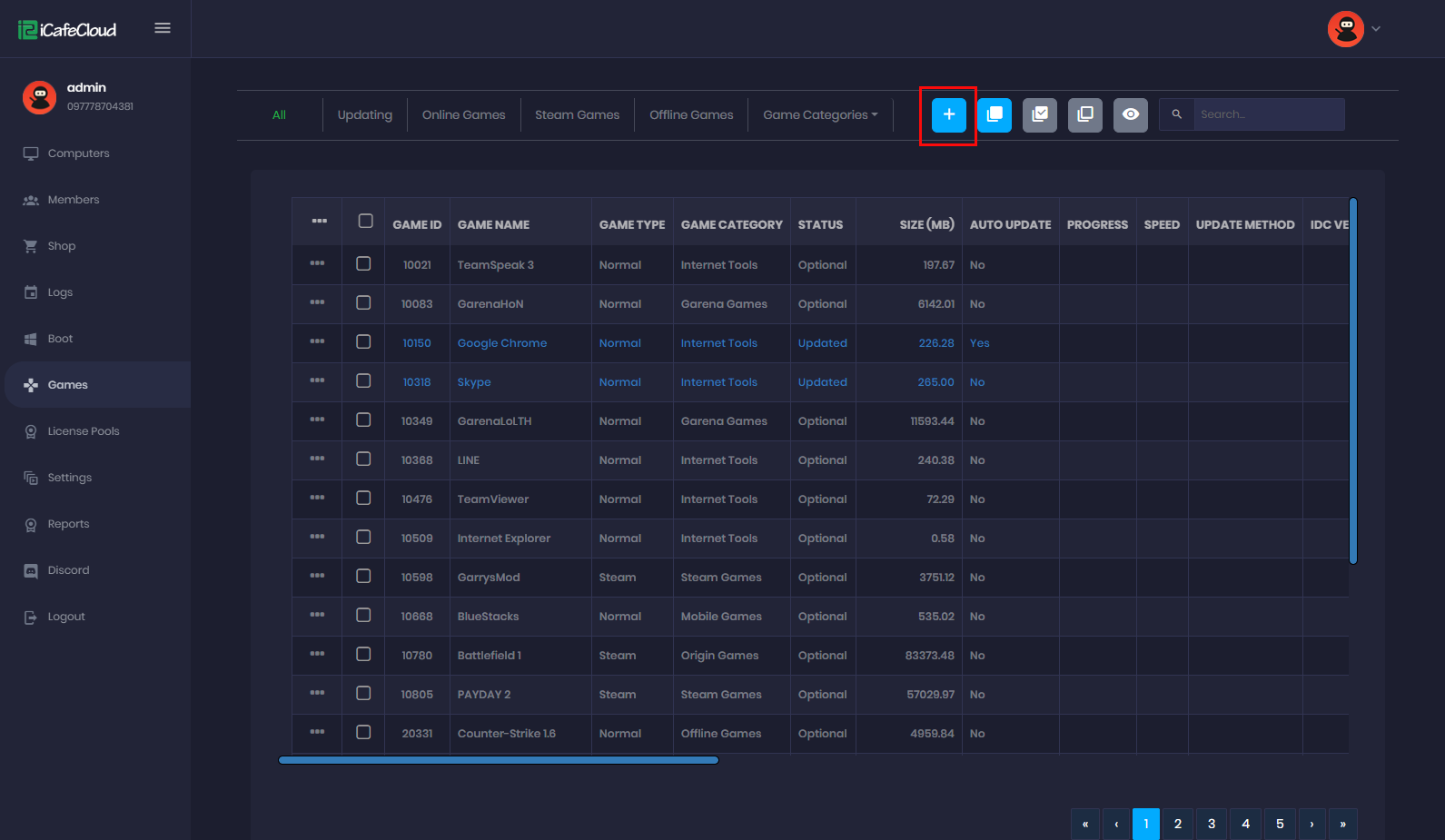Collapse sidebar using the hamburger menu icon
This screenshot has width=1445, height=840.
tap(163, 28)
